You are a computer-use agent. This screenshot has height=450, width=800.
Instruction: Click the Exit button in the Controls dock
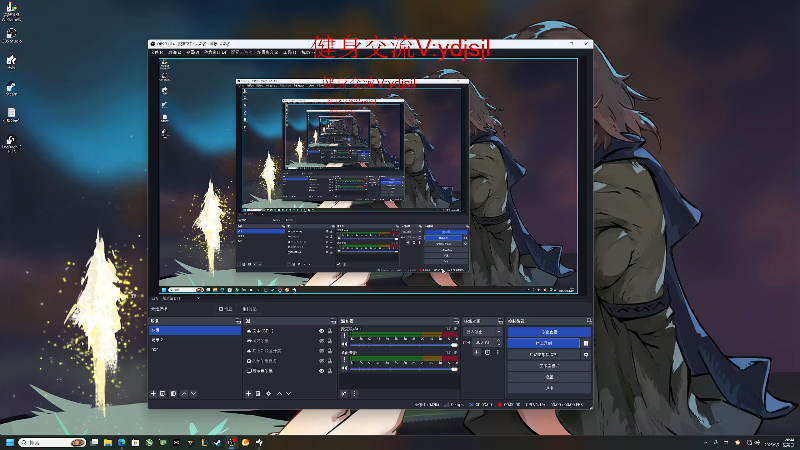click(x=549, y=388)
